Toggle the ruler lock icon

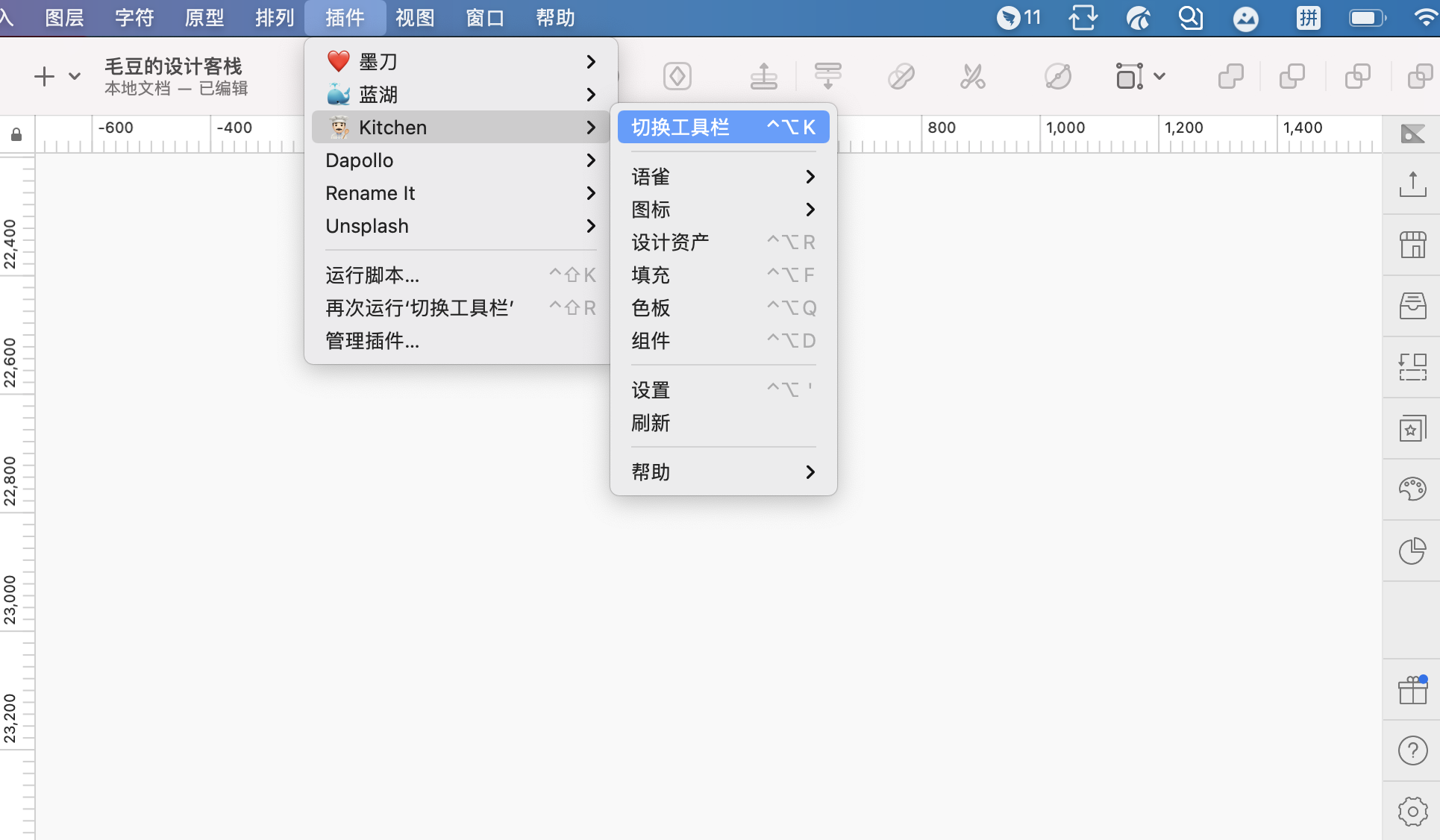click(x=16, y=134)
